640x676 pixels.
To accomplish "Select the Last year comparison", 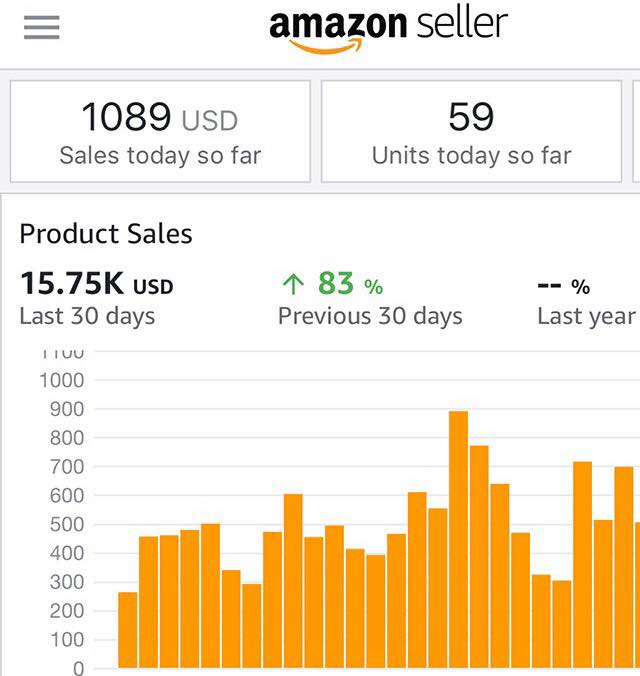I will 587,316.
